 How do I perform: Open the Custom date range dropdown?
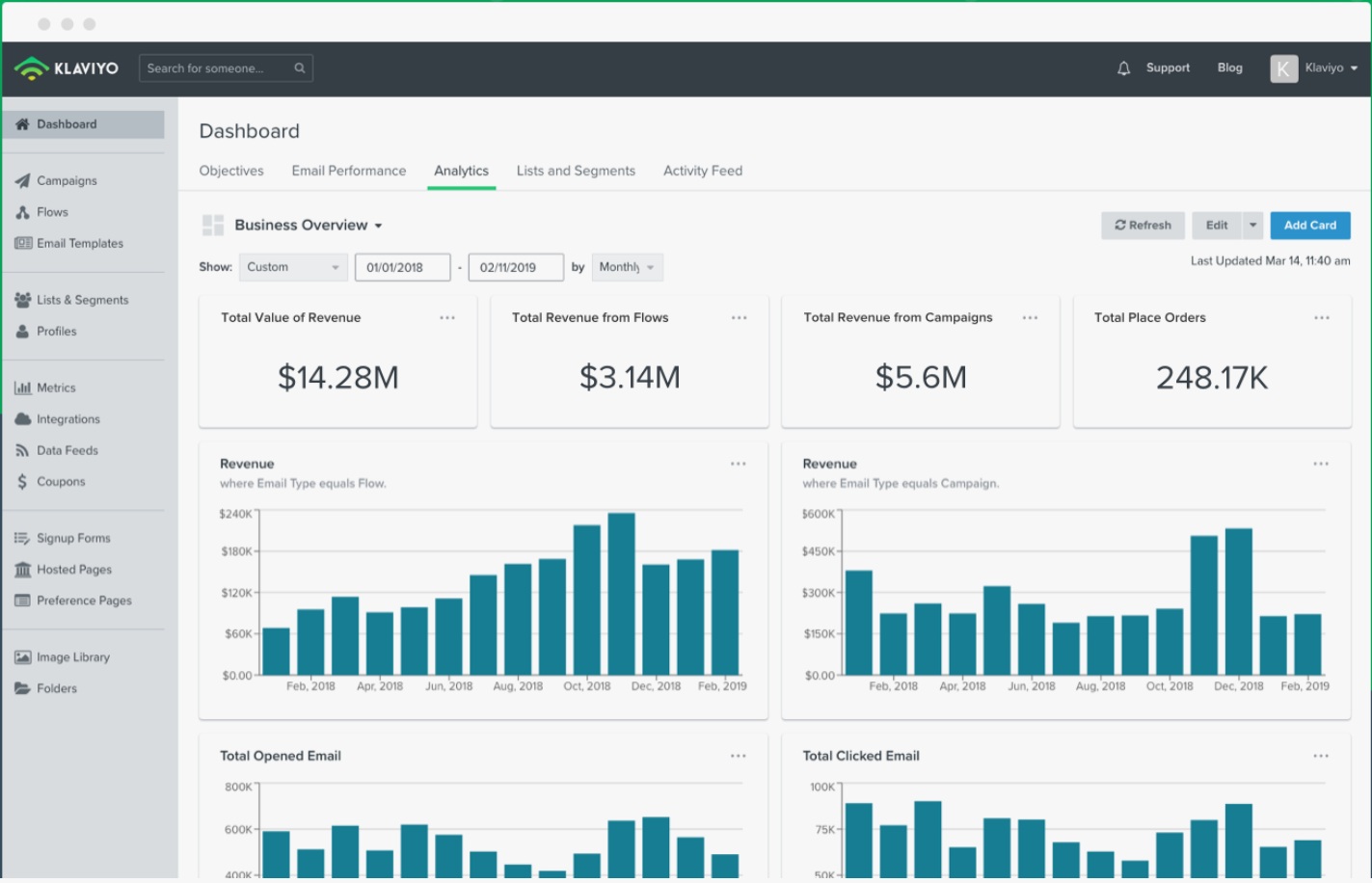293,267
